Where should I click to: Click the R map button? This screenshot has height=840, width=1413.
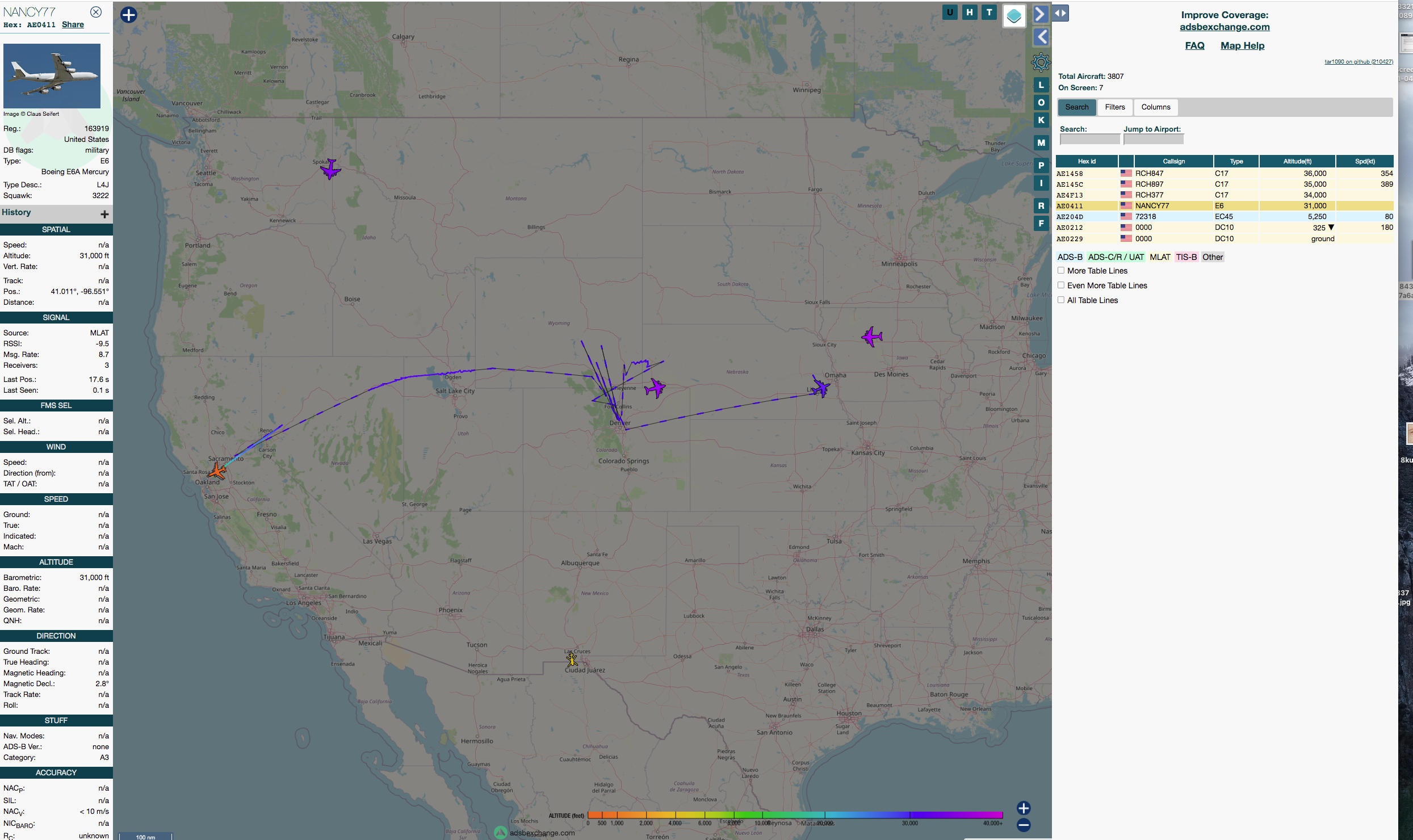click(1041, 206)
